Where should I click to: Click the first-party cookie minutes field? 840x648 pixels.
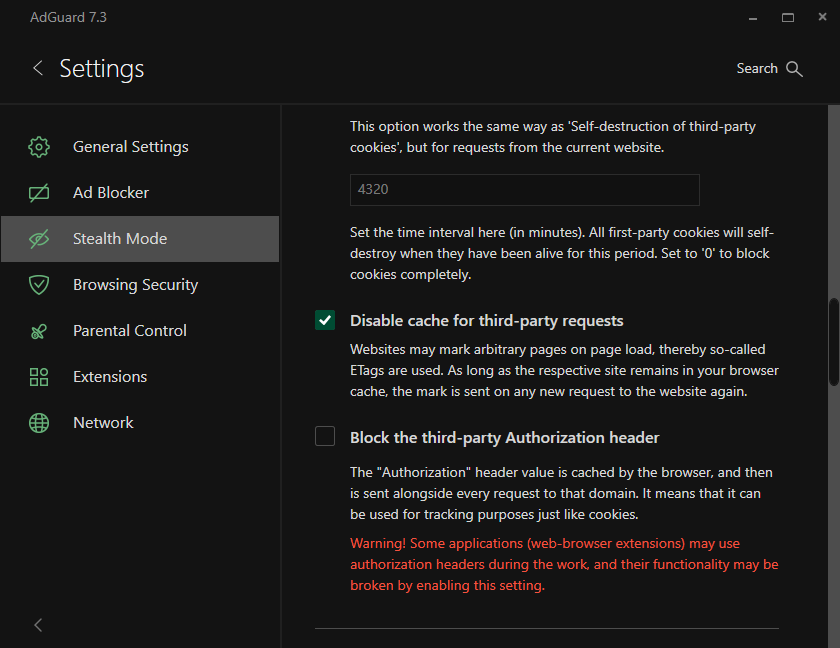pyautogui.click(x=524, y=190)
